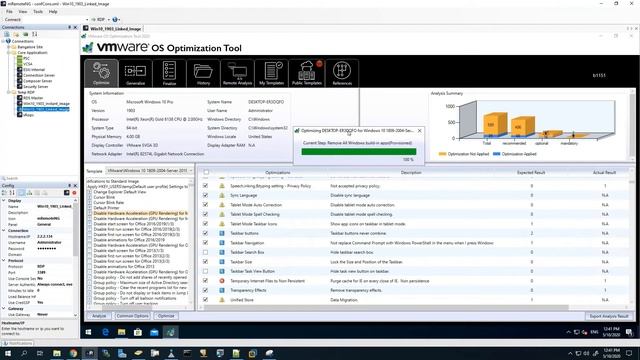This screenshot has height=360, width=640.
Task: Switch to the Notifications tab
Action: pyautogui.click(x=17, y=343)
